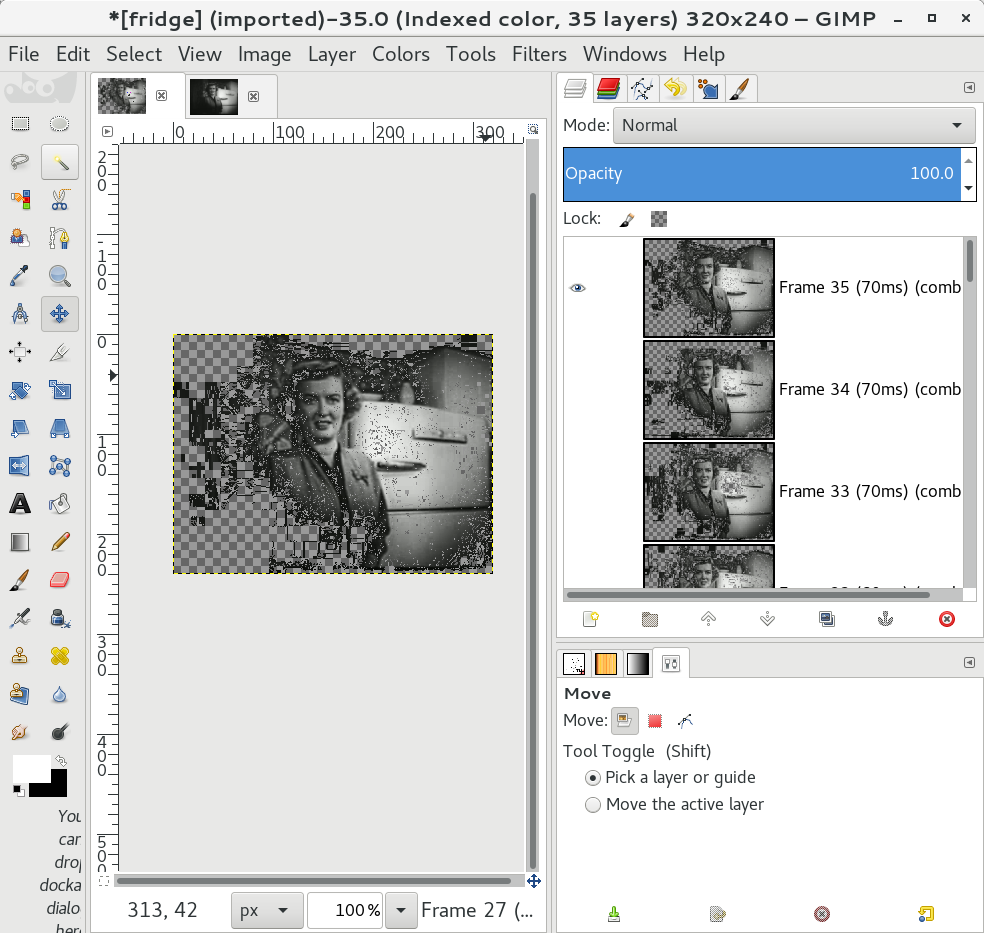Open the px units dropdown
This screenshot has height=933, width=984.
[266, 910]
